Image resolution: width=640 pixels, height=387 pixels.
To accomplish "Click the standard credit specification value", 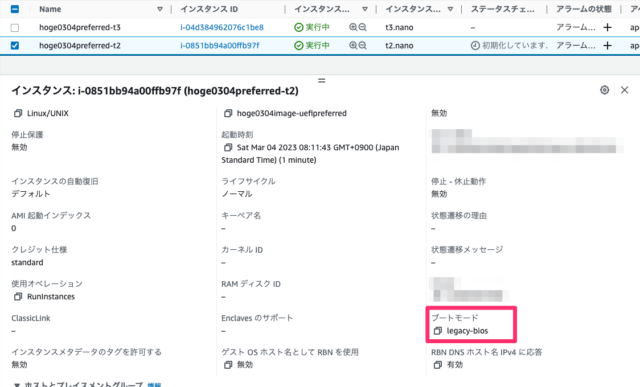I will [27, 262].
